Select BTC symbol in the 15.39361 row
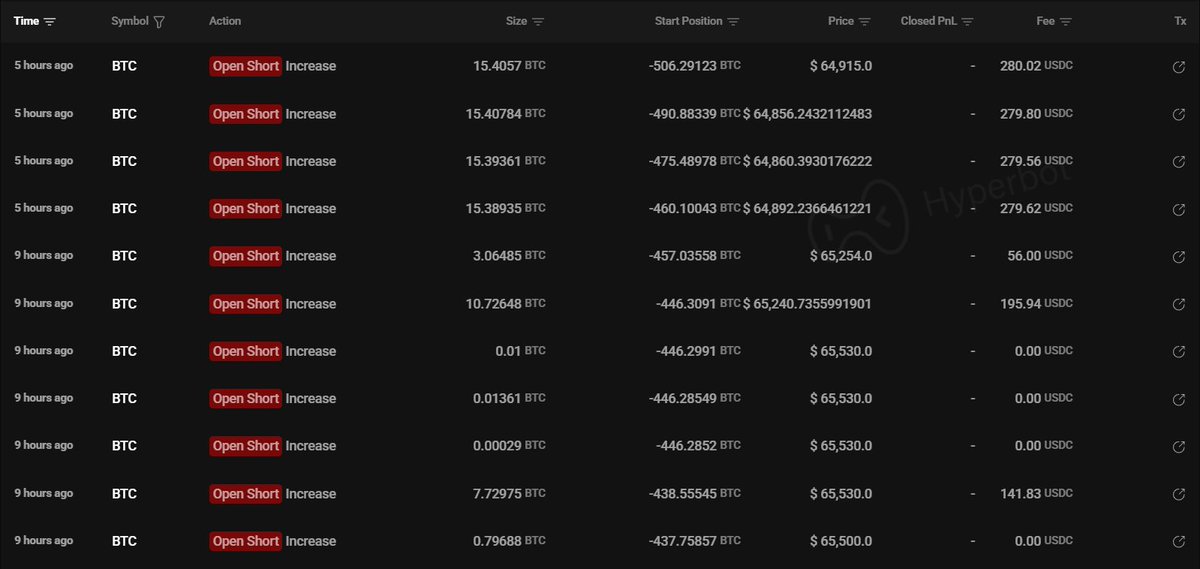The height and width of the screenshot is (569, 1200). 124,161
